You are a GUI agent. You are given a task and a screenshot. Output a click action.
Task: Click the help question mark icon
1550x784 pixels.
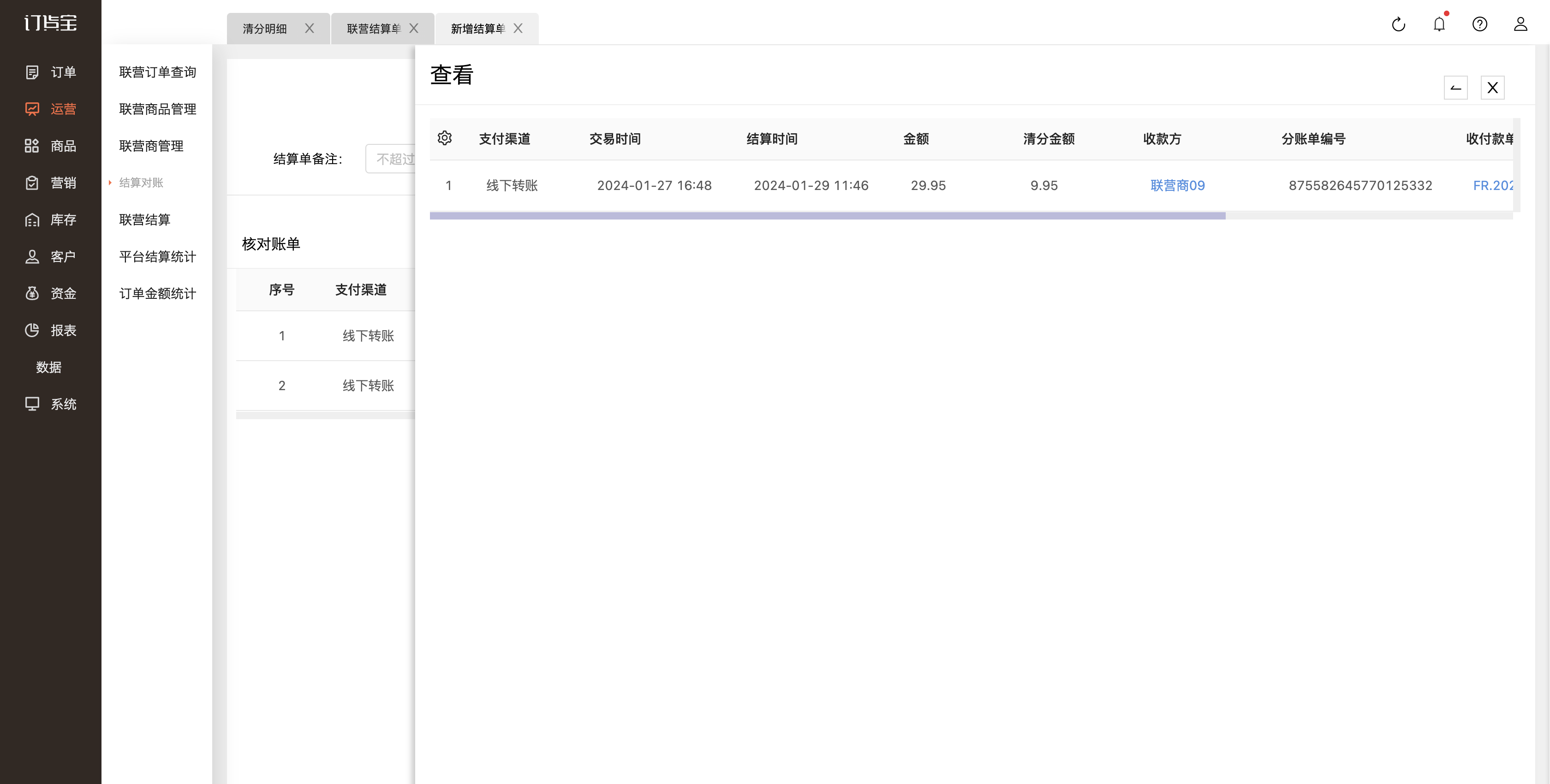[x=1479, y=24]
